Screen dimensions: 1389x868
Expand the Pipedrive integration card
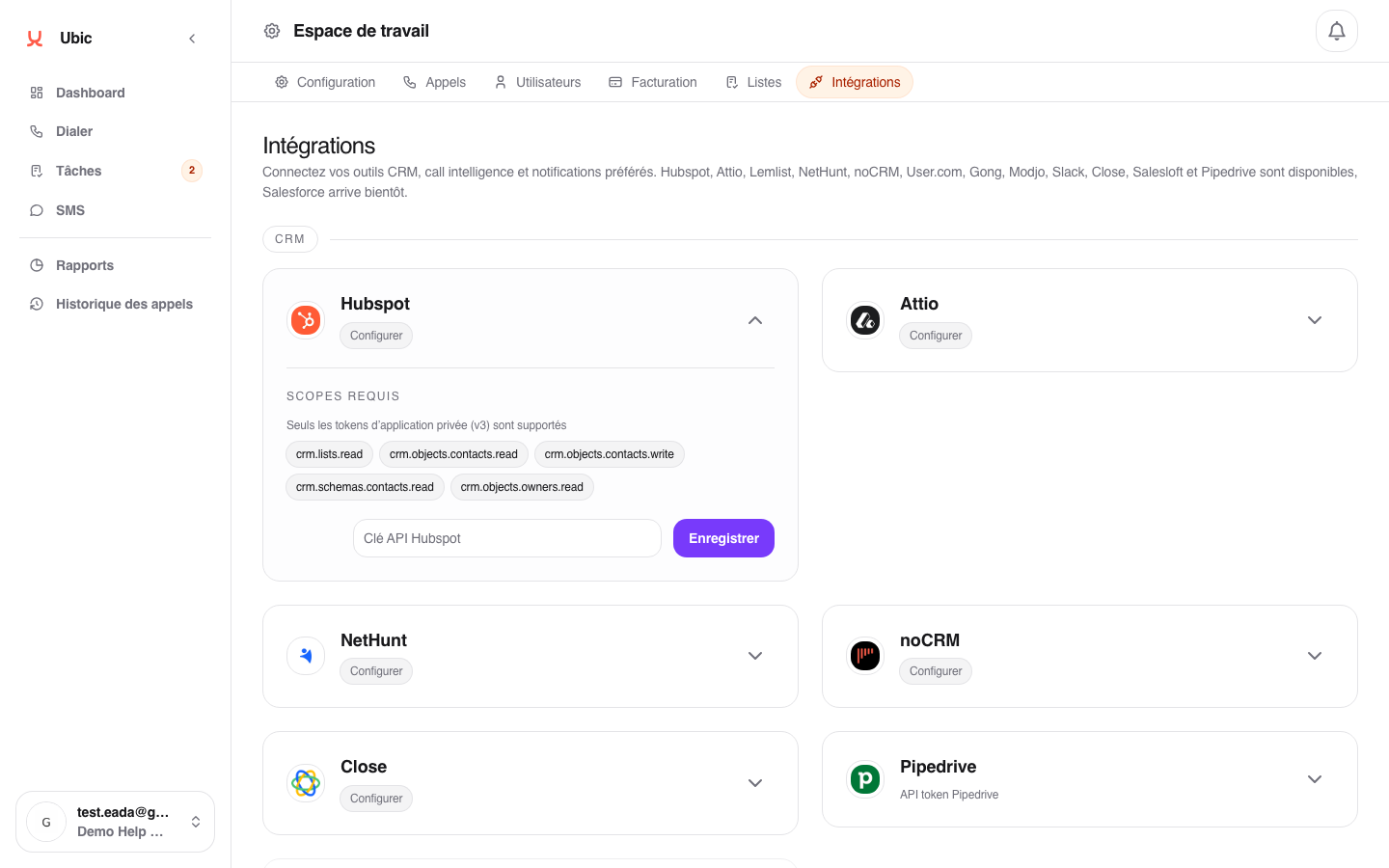click(x=1314, y=778)
